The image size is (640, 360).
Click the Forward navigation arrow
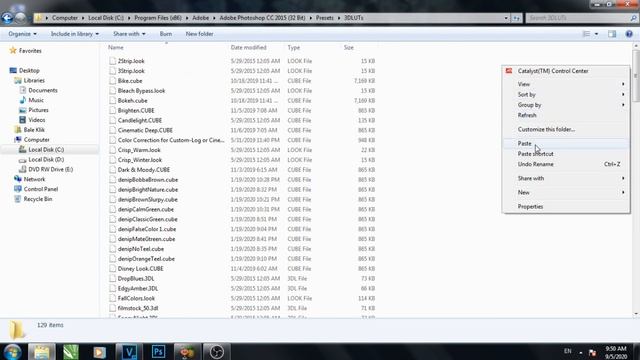tap(20, 18)
